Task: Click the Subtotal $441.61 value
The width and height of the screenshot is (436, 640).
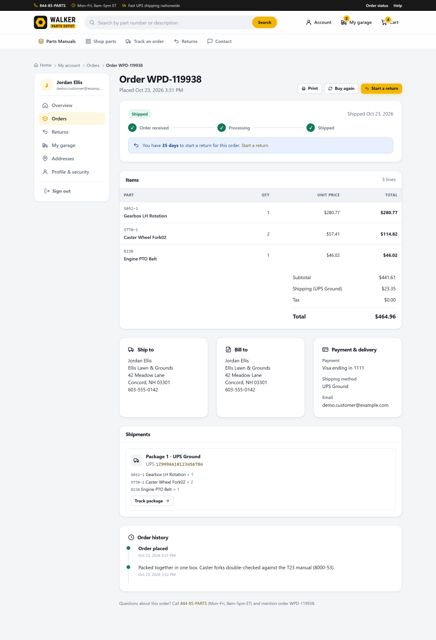Action: [x=387, y=277]
